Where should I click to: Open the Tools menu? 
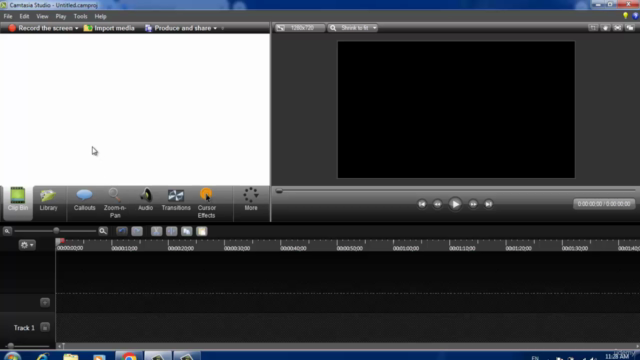click(80, 16)
